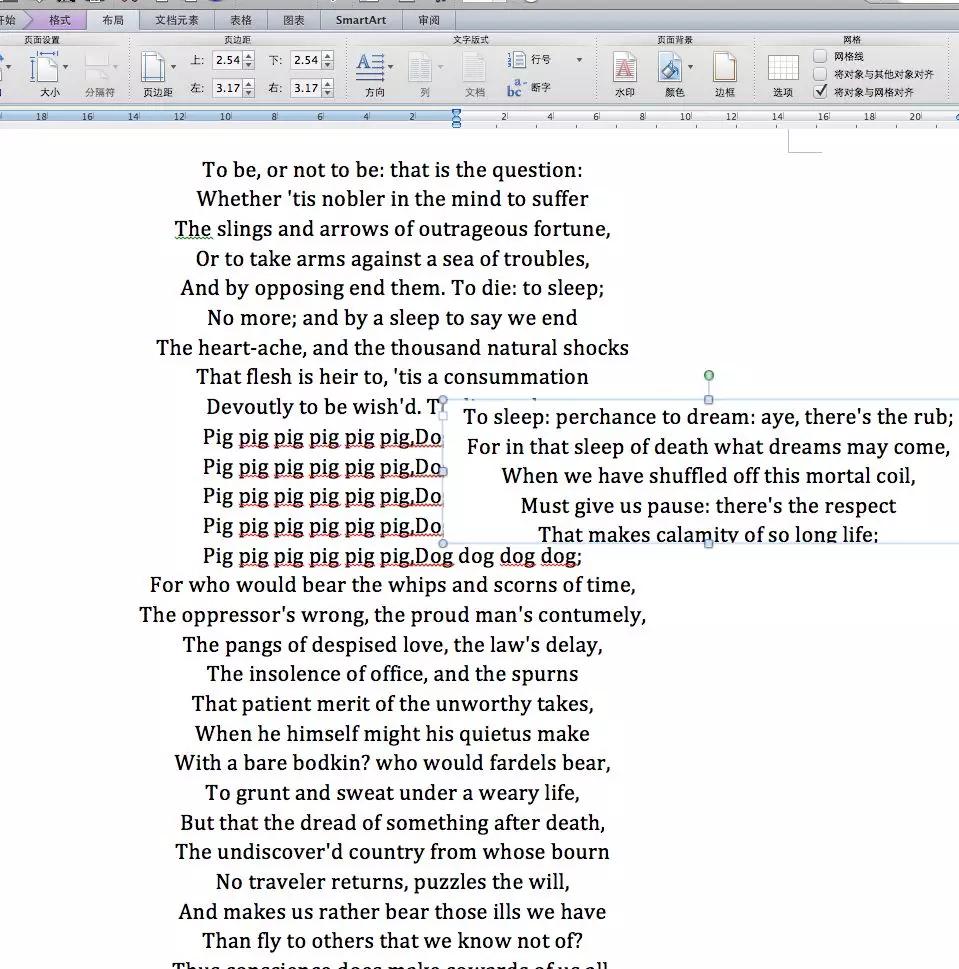
Task: Click the top middle handle of the text box
Action: click(x=709, y=400)
